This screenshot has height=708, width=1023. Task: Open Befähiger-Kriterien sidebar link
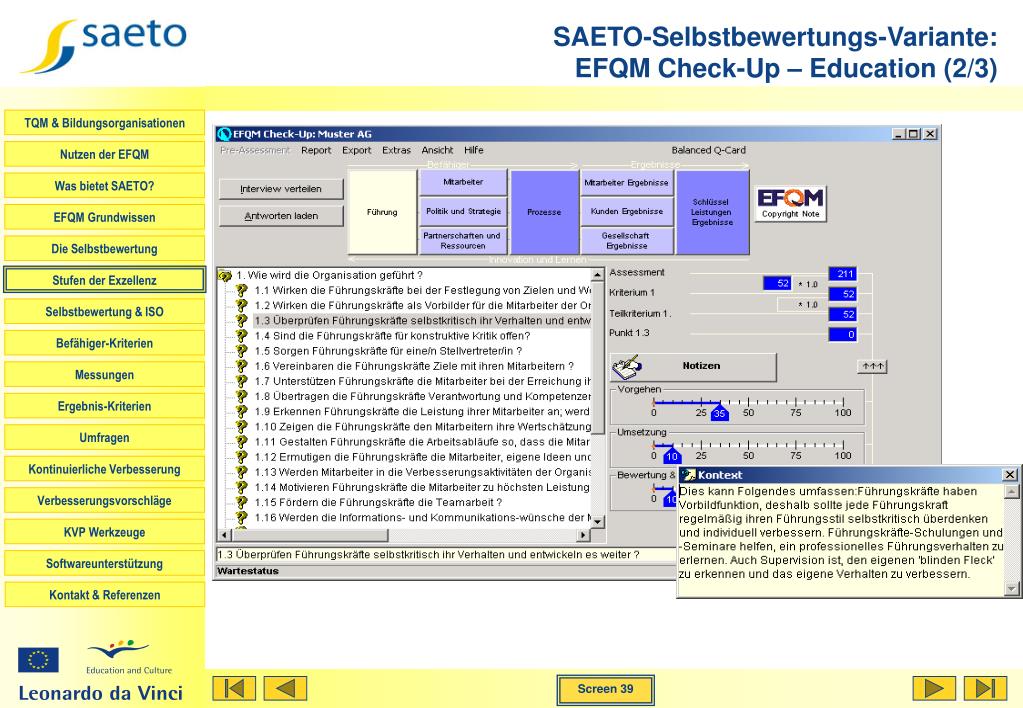tap(104, 343)
